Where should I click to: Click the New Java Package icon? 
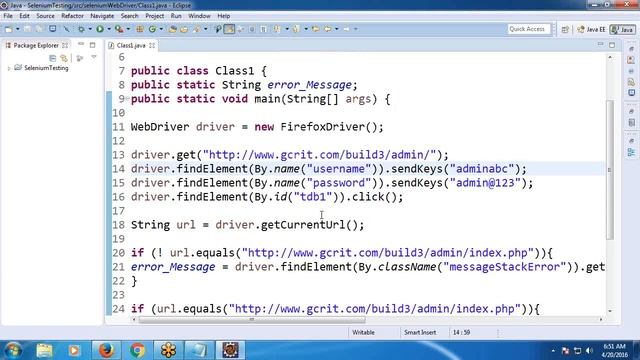[x=140, y=29]
